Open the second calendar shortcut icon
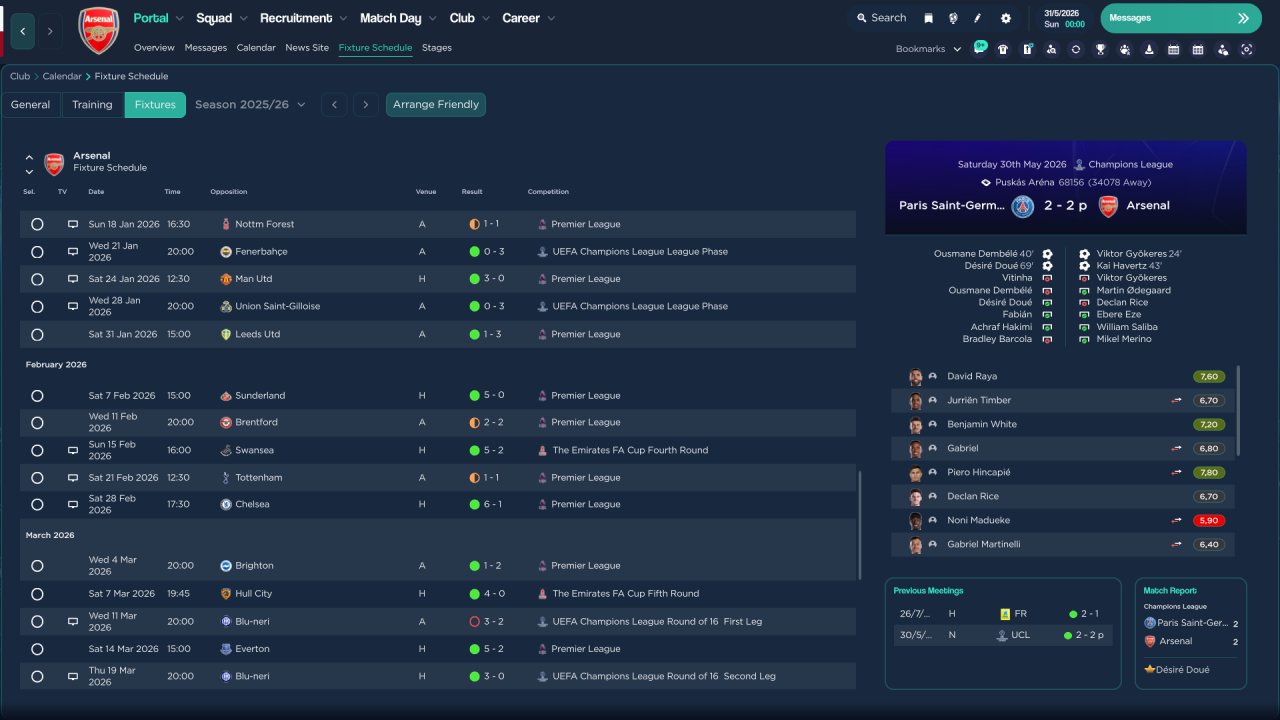This screenshot has height=720, width=1280. [x=1198, y=49]
